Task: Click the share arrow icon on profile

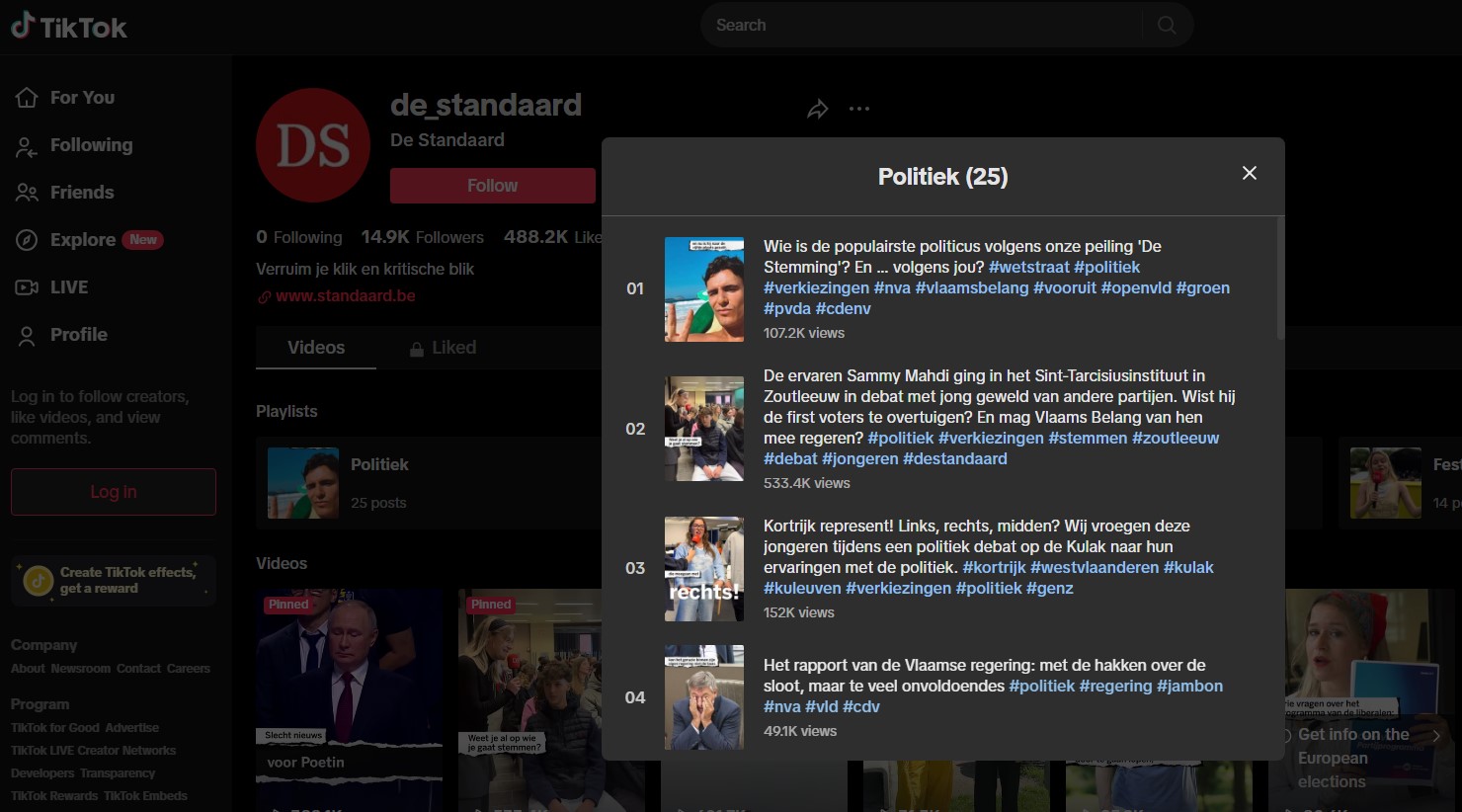Action: pyautogui.click(x=818, y=109)
